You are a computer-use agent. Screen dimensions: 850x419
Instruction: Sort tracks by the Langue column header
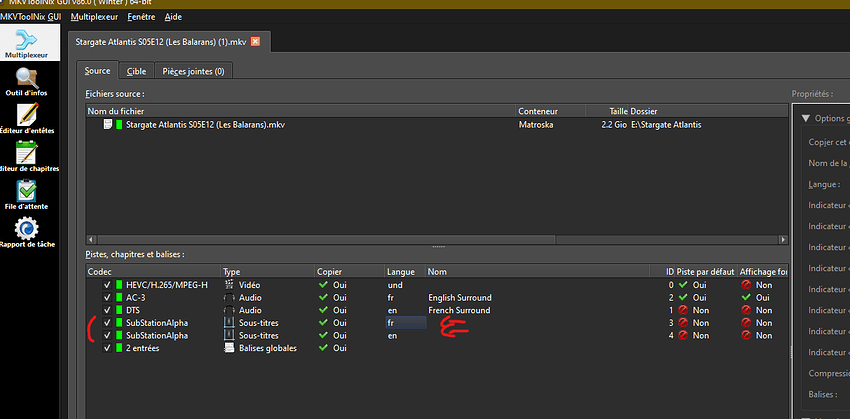tap(405, 272)
